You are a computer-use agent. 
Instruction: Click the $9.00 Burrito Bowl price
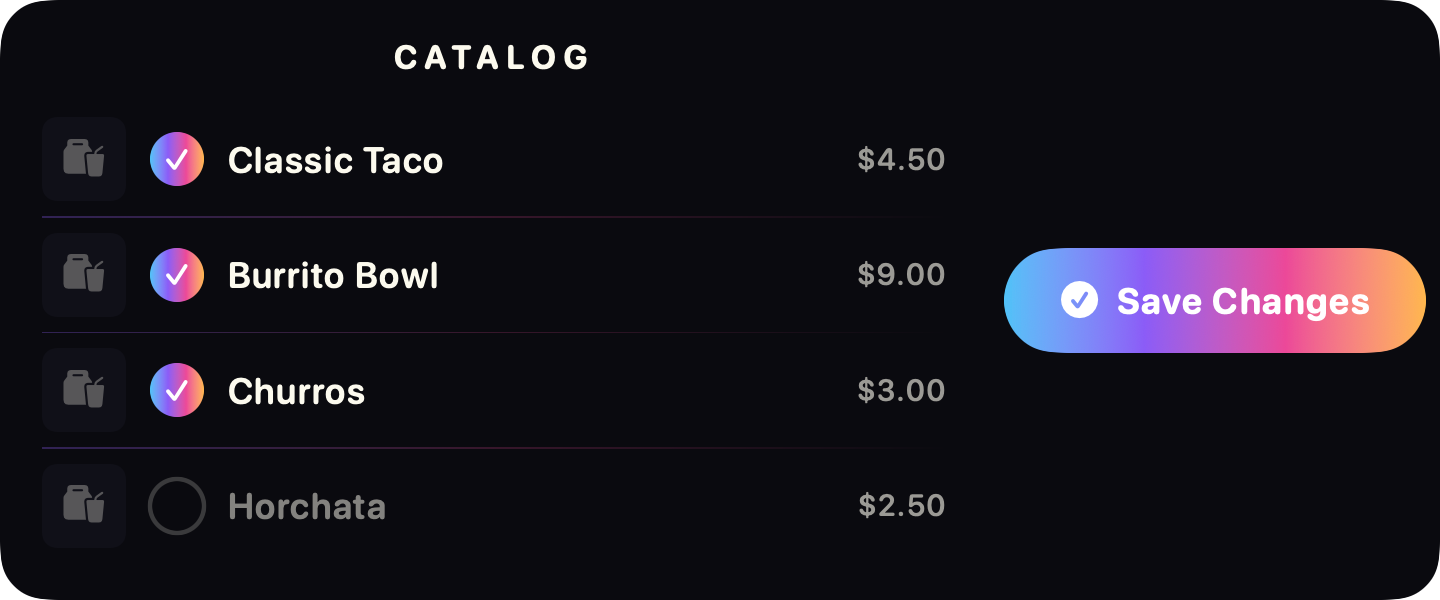[901, 275]
